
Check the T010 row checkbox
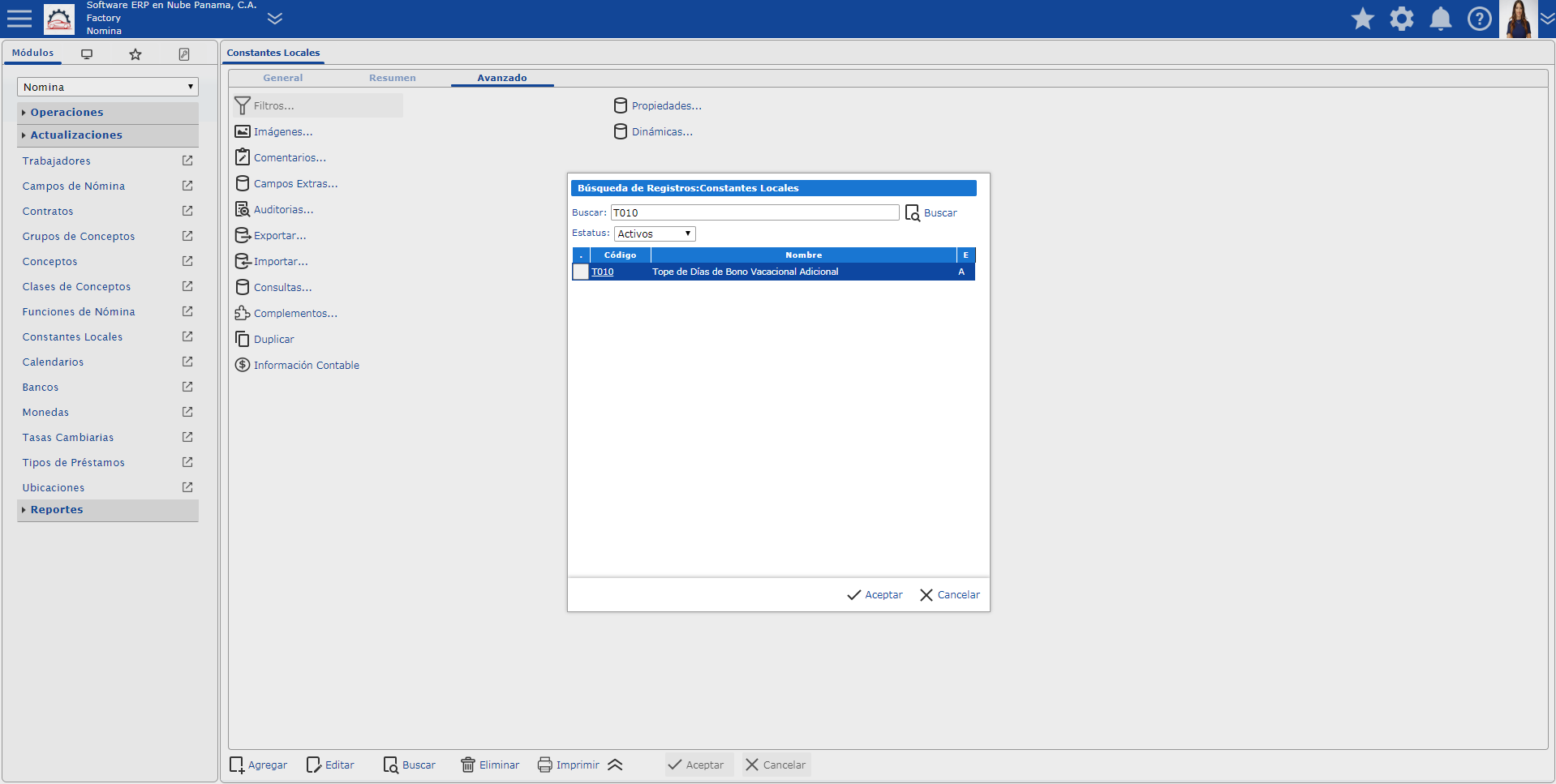pos(580,272)
